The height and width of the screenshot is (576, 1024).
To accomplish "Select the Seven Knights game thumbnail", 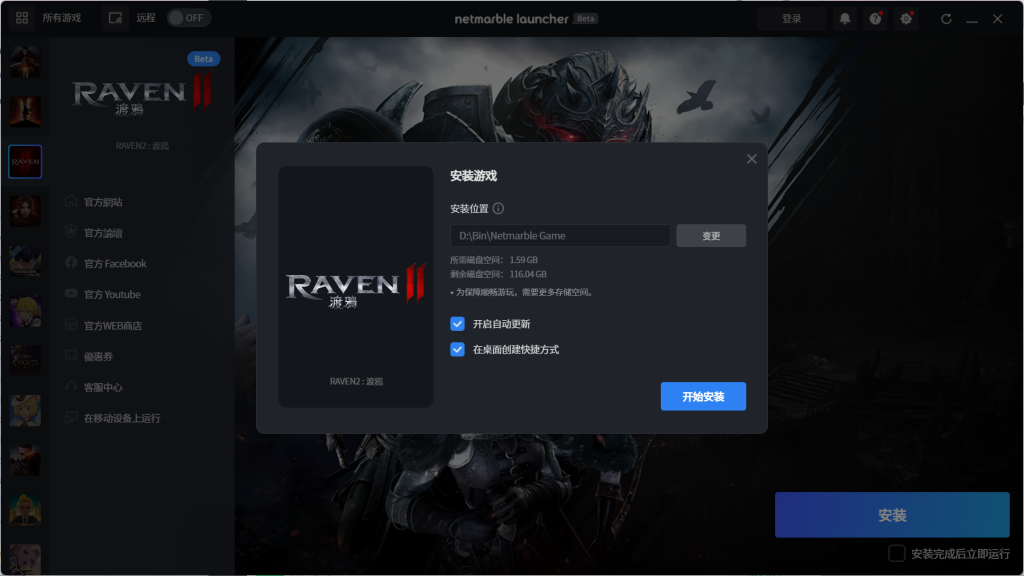I will [25, 360].
